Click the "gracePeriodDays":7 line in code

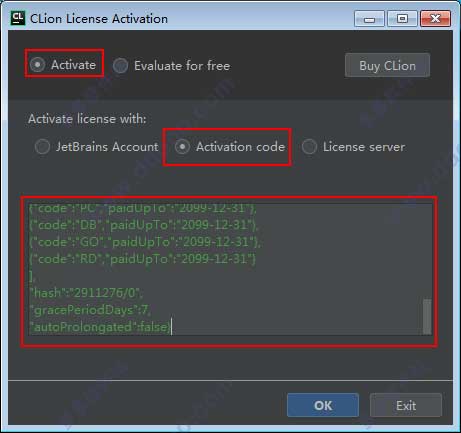click(x=90, y=310)
